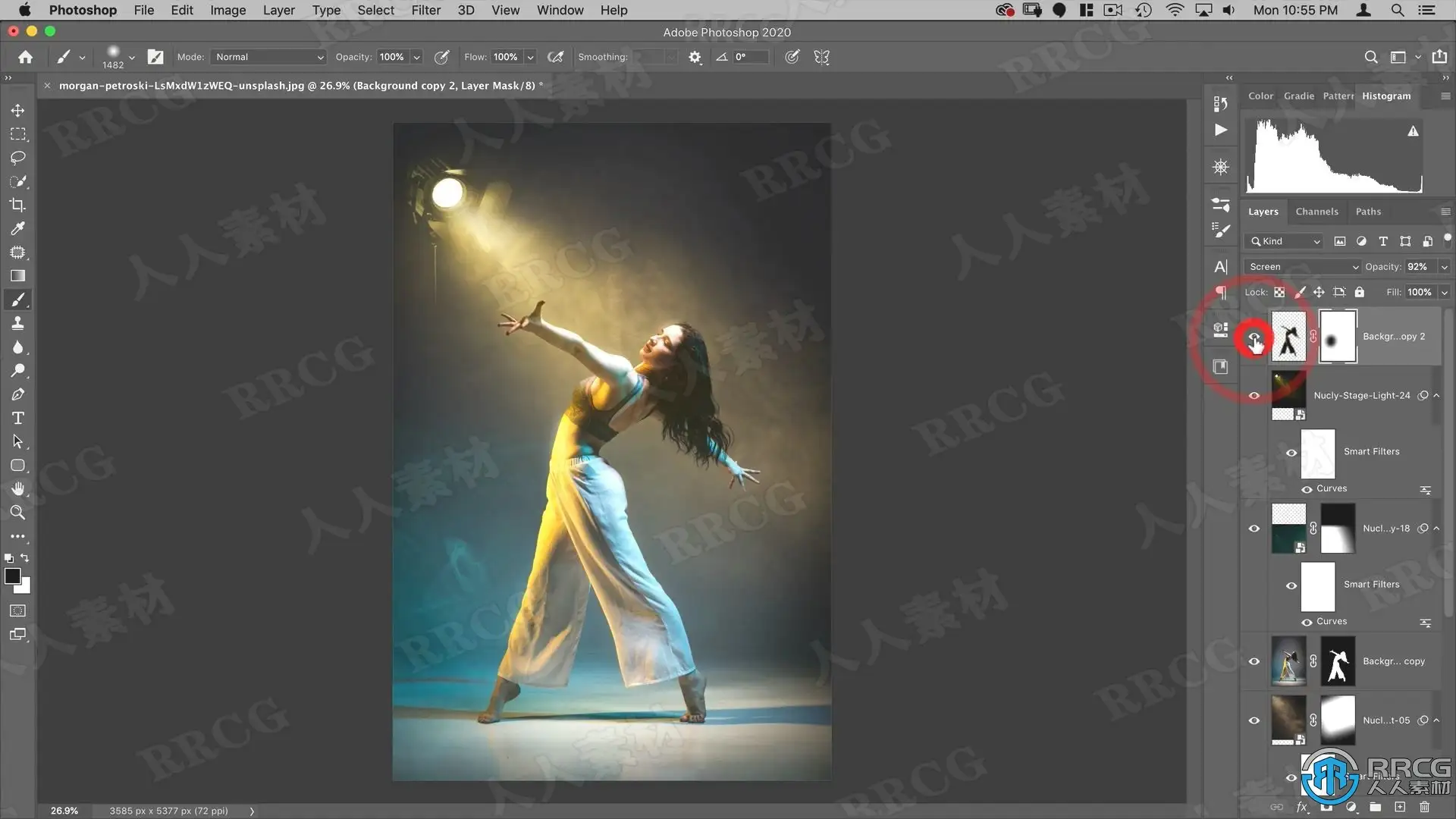Open the Filter menu
1456x819 pixels.
(x=425, y=10)
